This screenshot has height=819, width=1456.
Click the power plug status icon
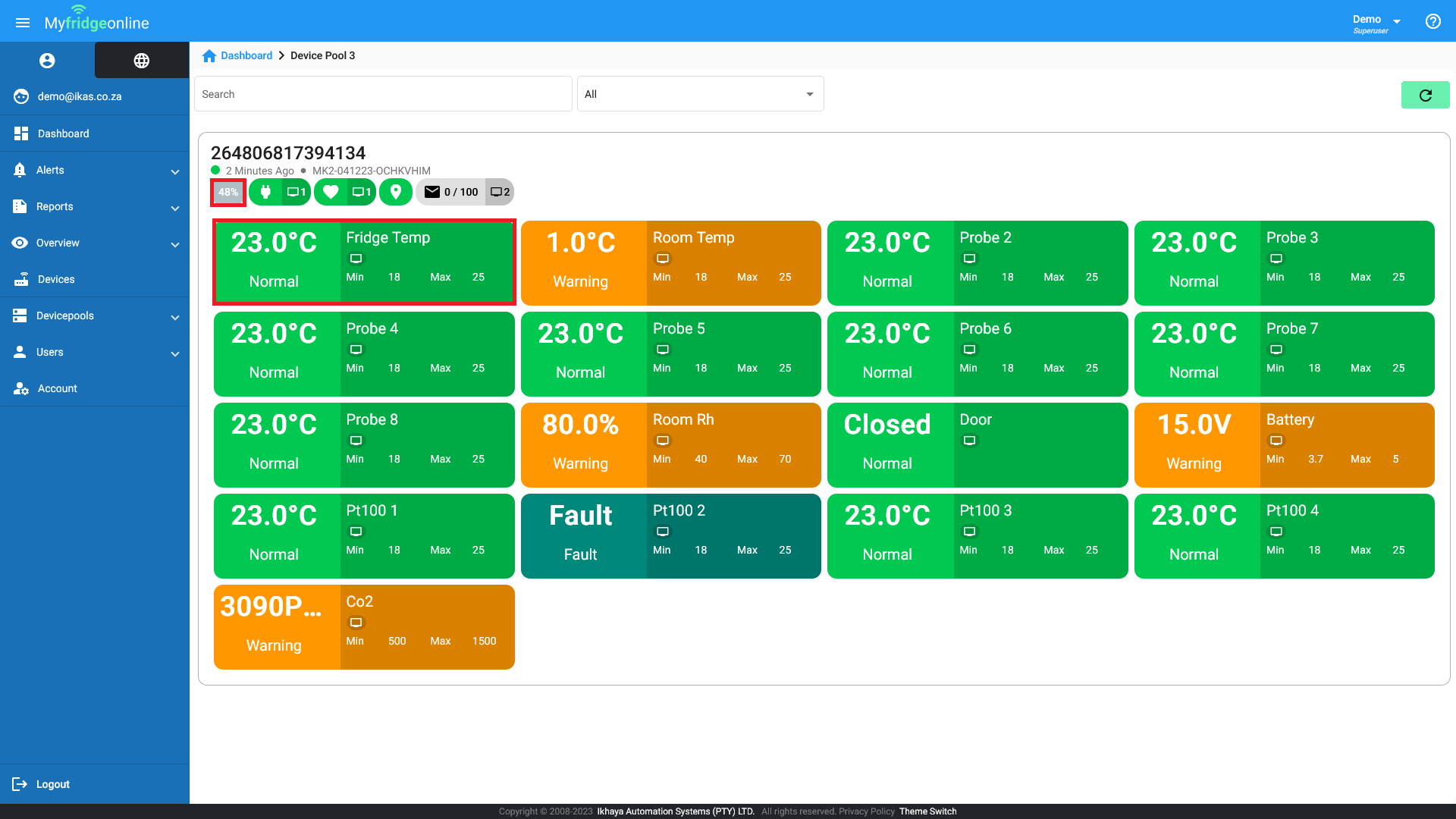tap(265, 192)
